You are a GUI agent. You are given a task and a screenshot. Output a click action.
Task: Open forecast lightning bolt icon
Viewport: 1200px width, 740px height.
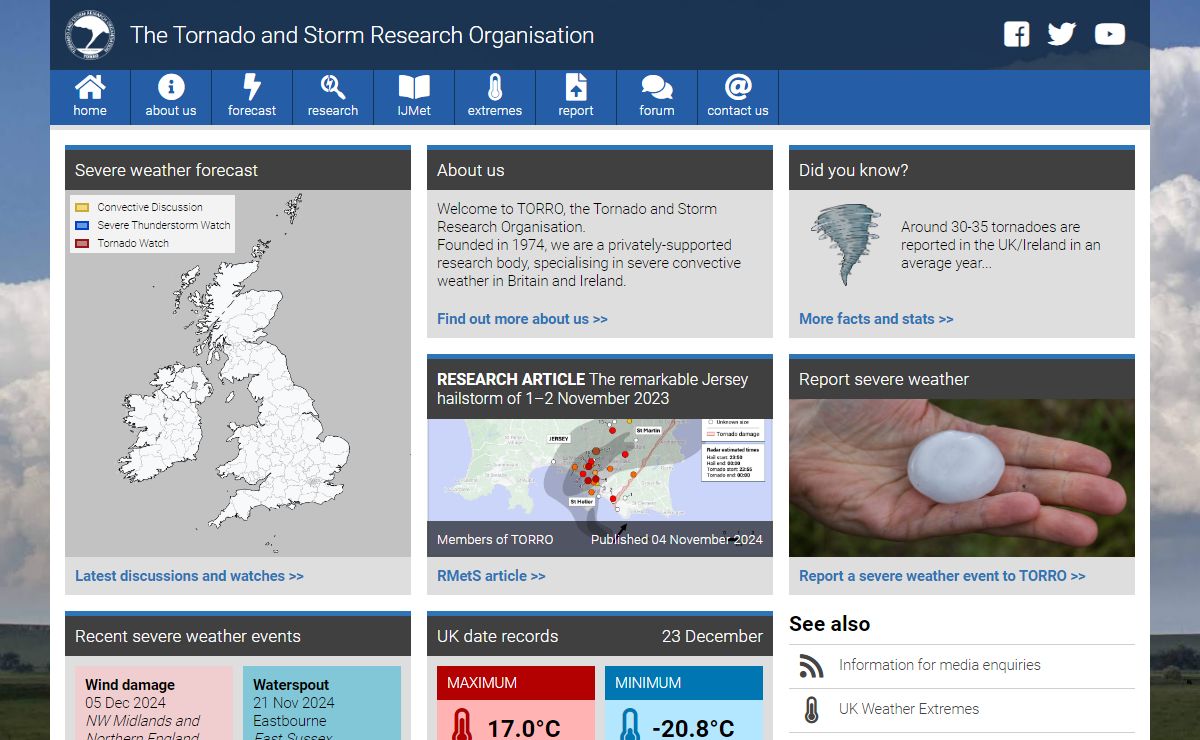tap(252, 87)
